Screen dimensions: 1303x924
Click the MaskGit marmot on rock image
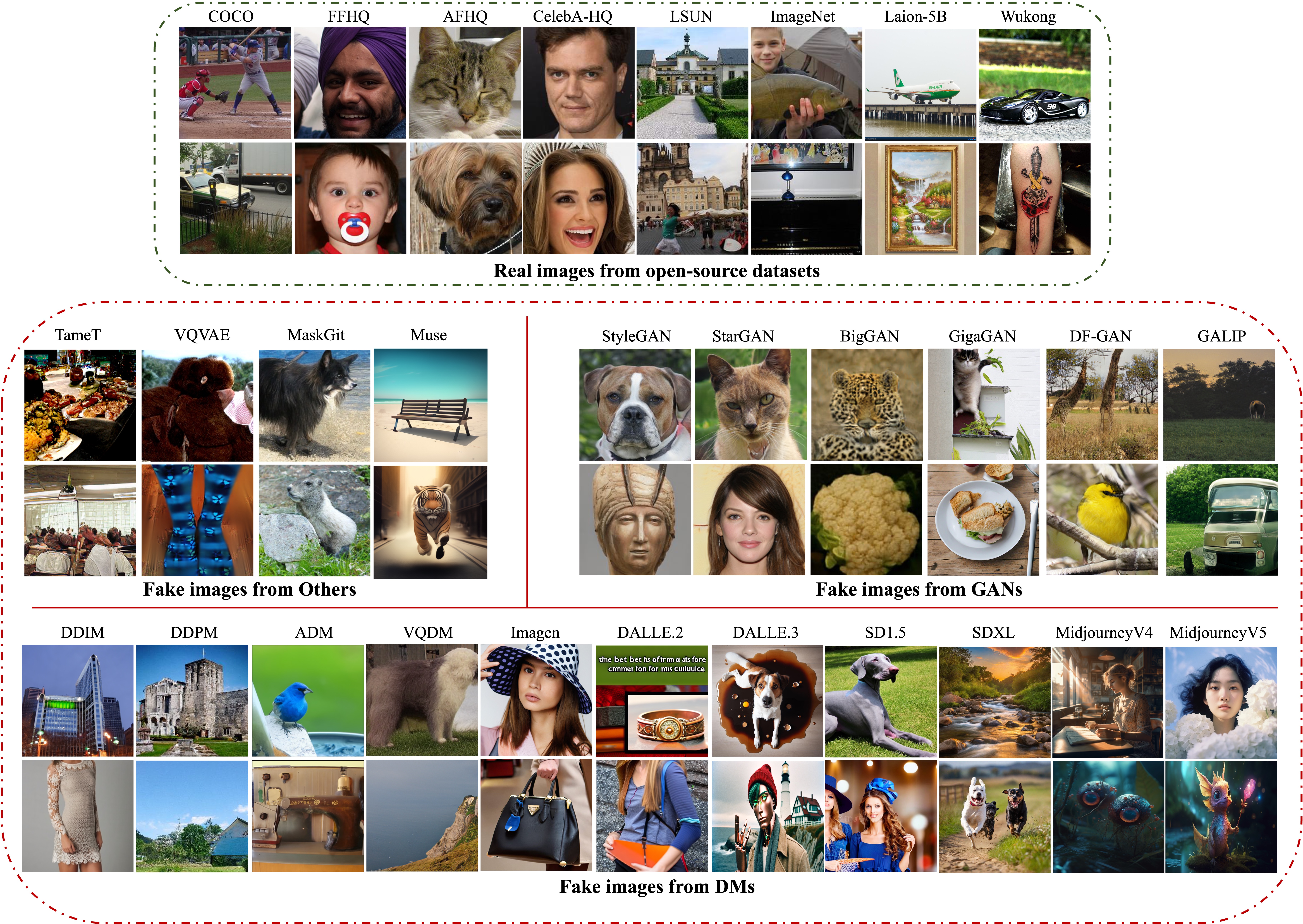314,521
